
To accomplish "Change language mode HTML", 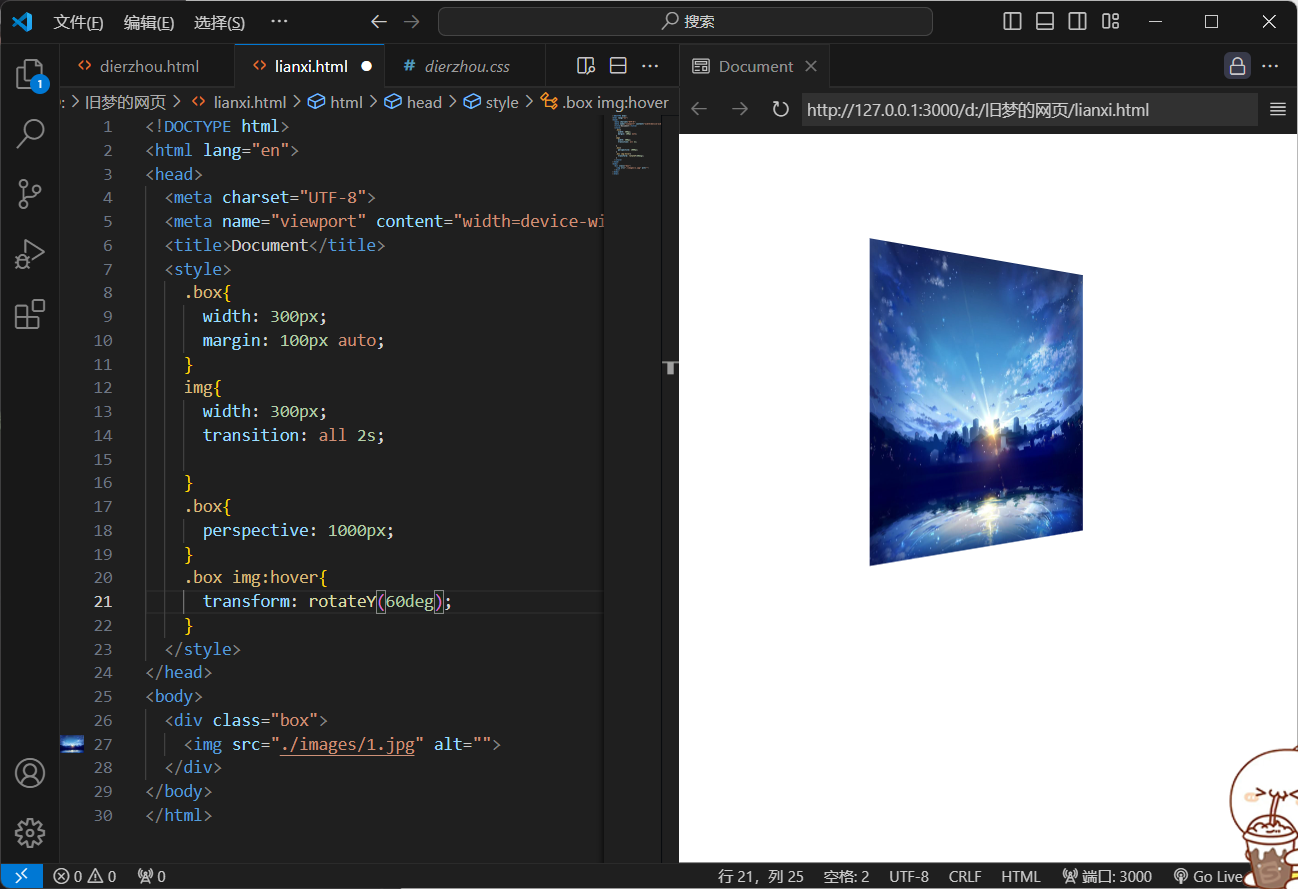I will [1020, 876].
